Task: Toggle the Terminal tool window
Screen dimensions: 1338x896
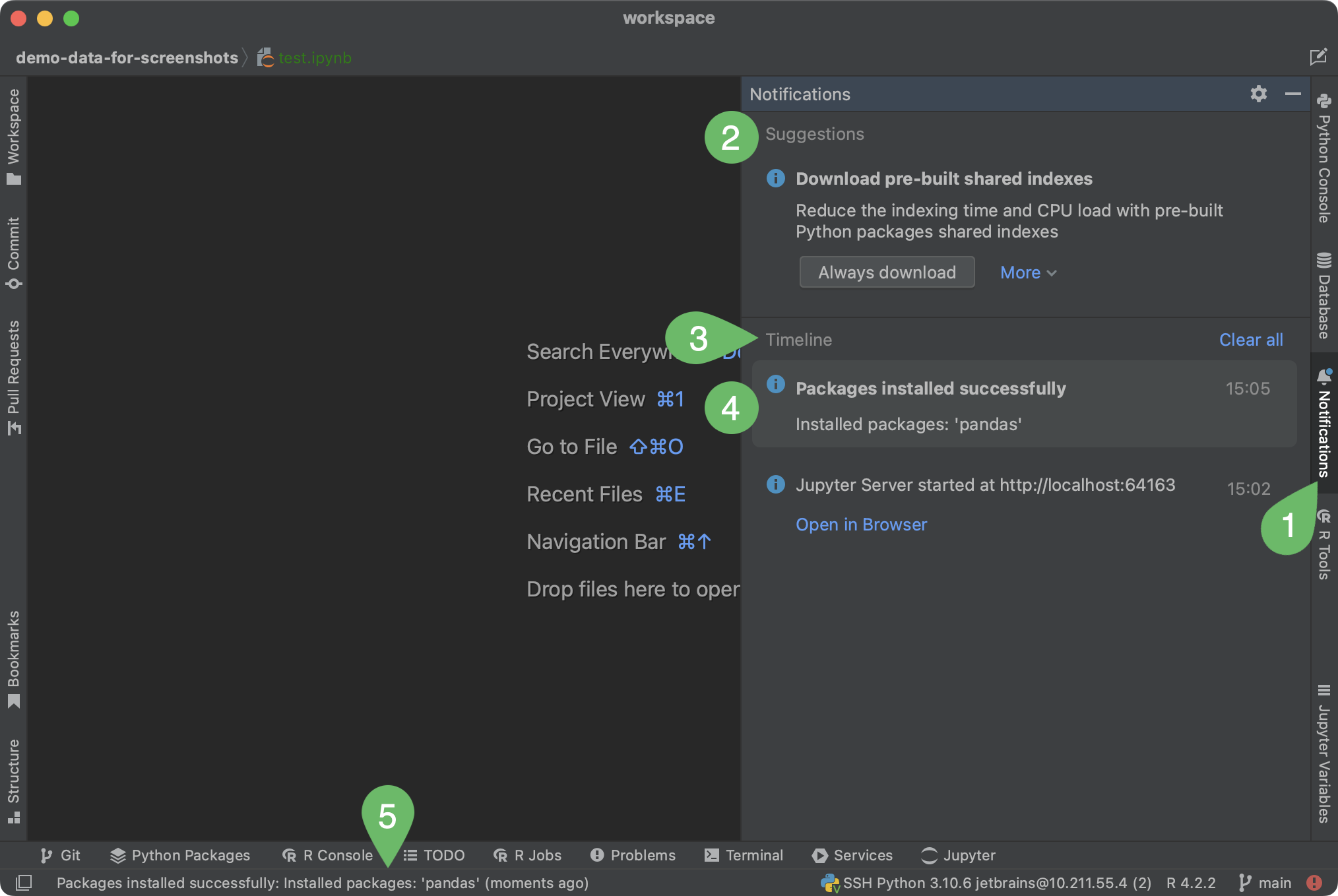Action: pyautogui.click(x=744, y=855)
